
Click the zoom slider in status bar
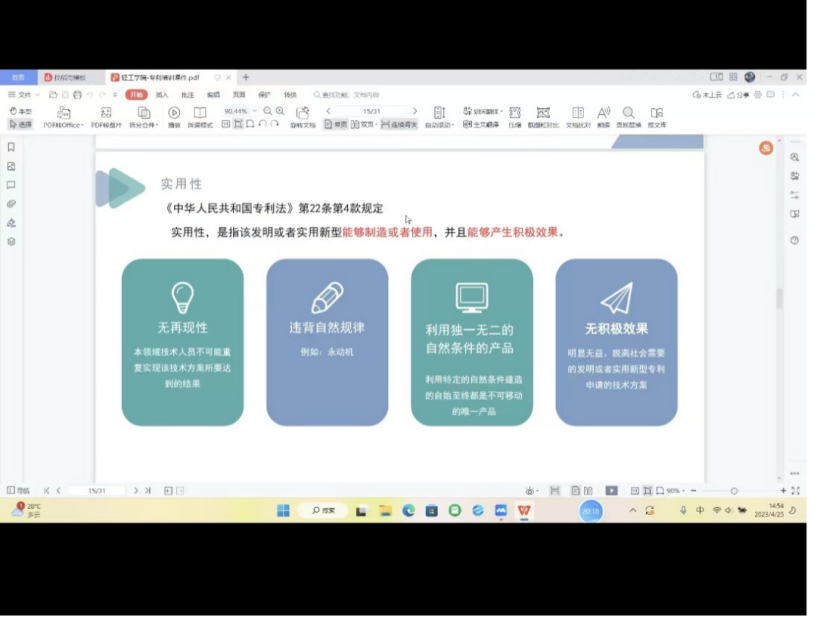point(733,491)
